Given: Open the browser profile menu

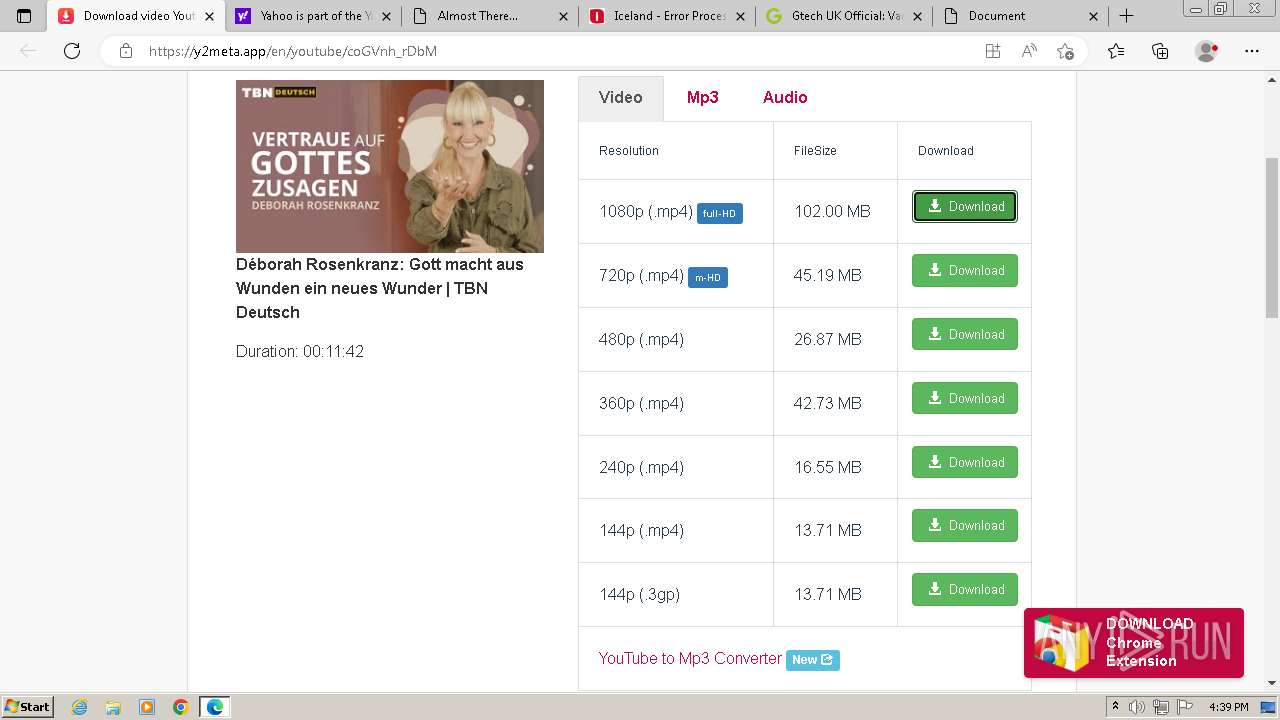Looking at the screenshot, I should coord(1207,51).
